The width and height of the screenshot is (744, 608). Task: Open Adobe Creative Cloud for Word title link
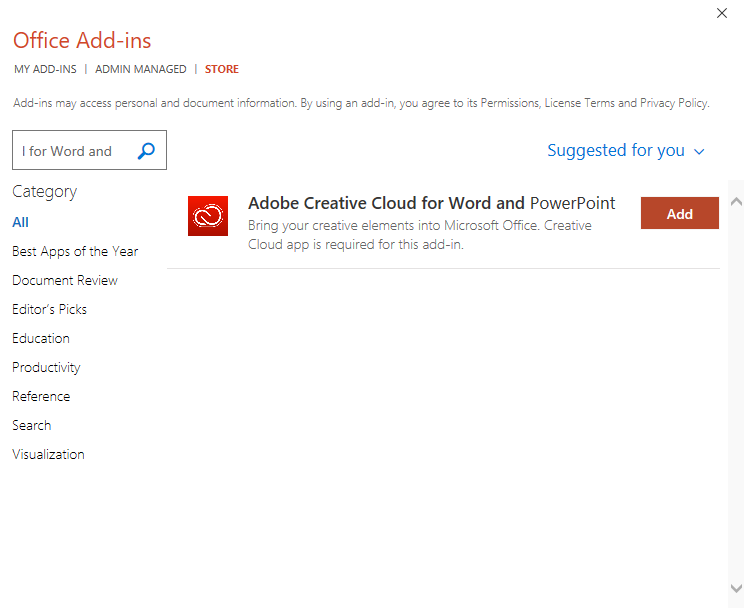(431, 203)
